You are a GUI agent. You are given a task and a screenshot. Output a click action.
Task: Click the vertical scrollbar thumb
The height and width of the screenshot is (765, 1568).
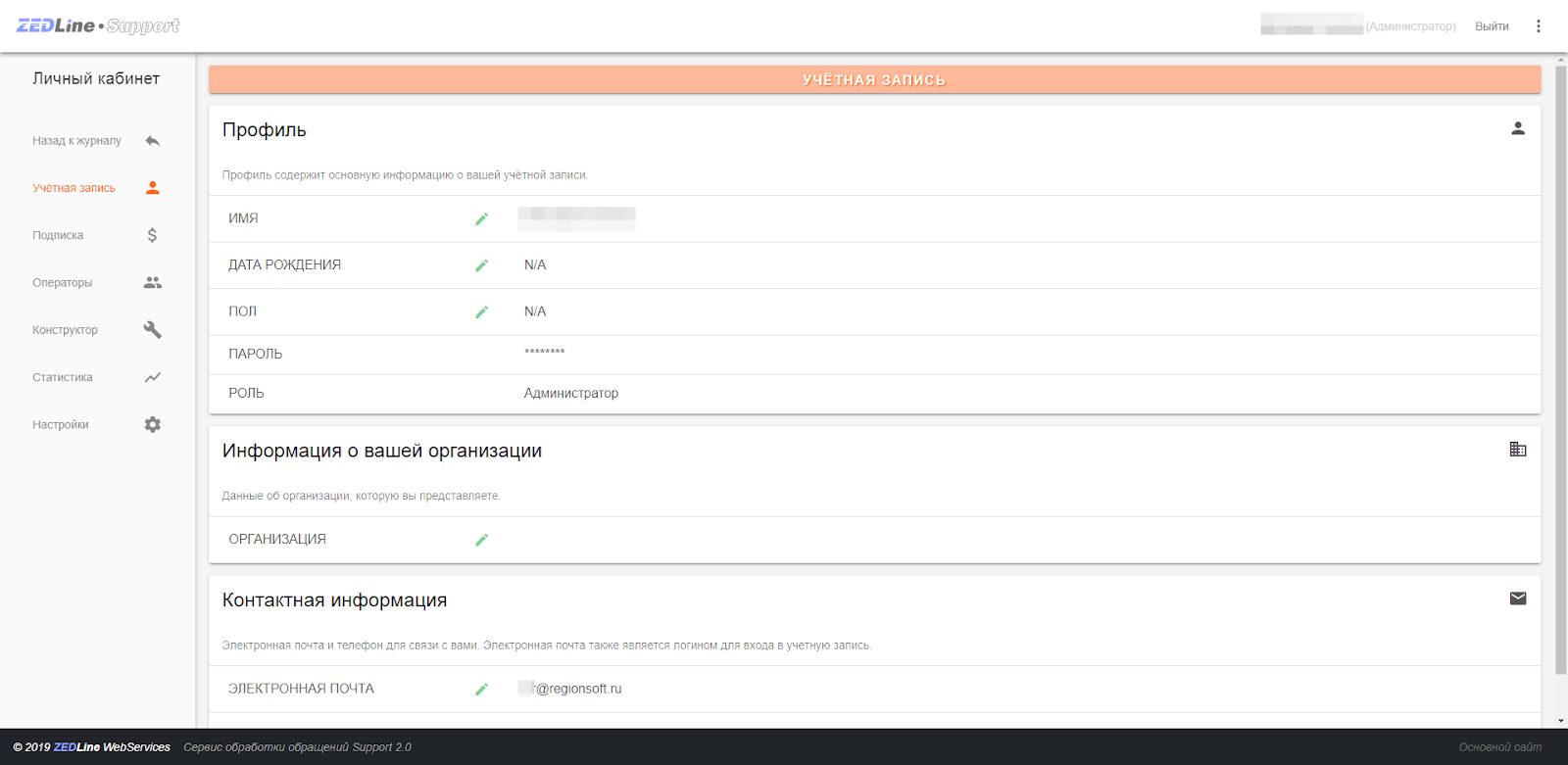pos(1561,370)
